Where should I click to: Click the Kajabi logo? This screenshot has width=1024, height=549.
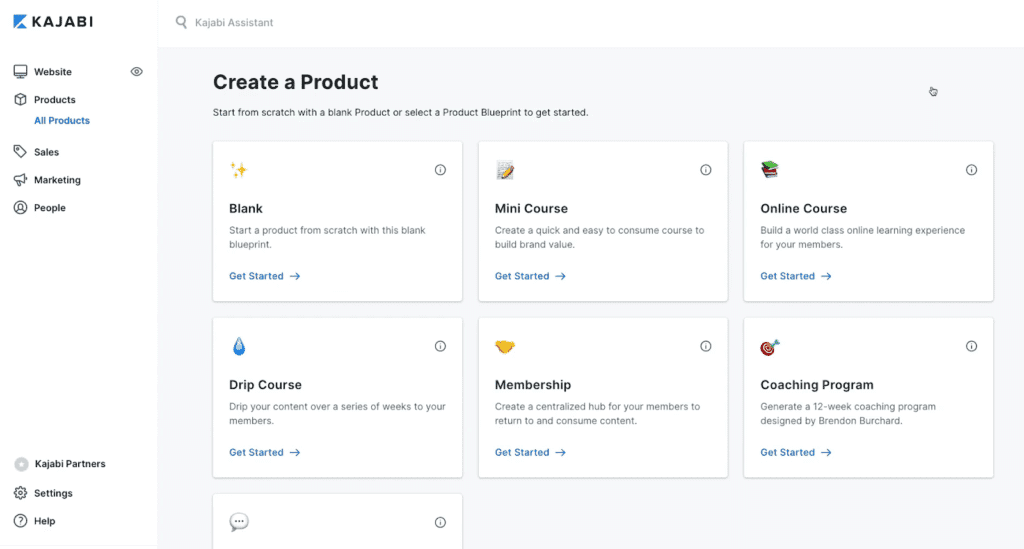[x=53, y=22]
